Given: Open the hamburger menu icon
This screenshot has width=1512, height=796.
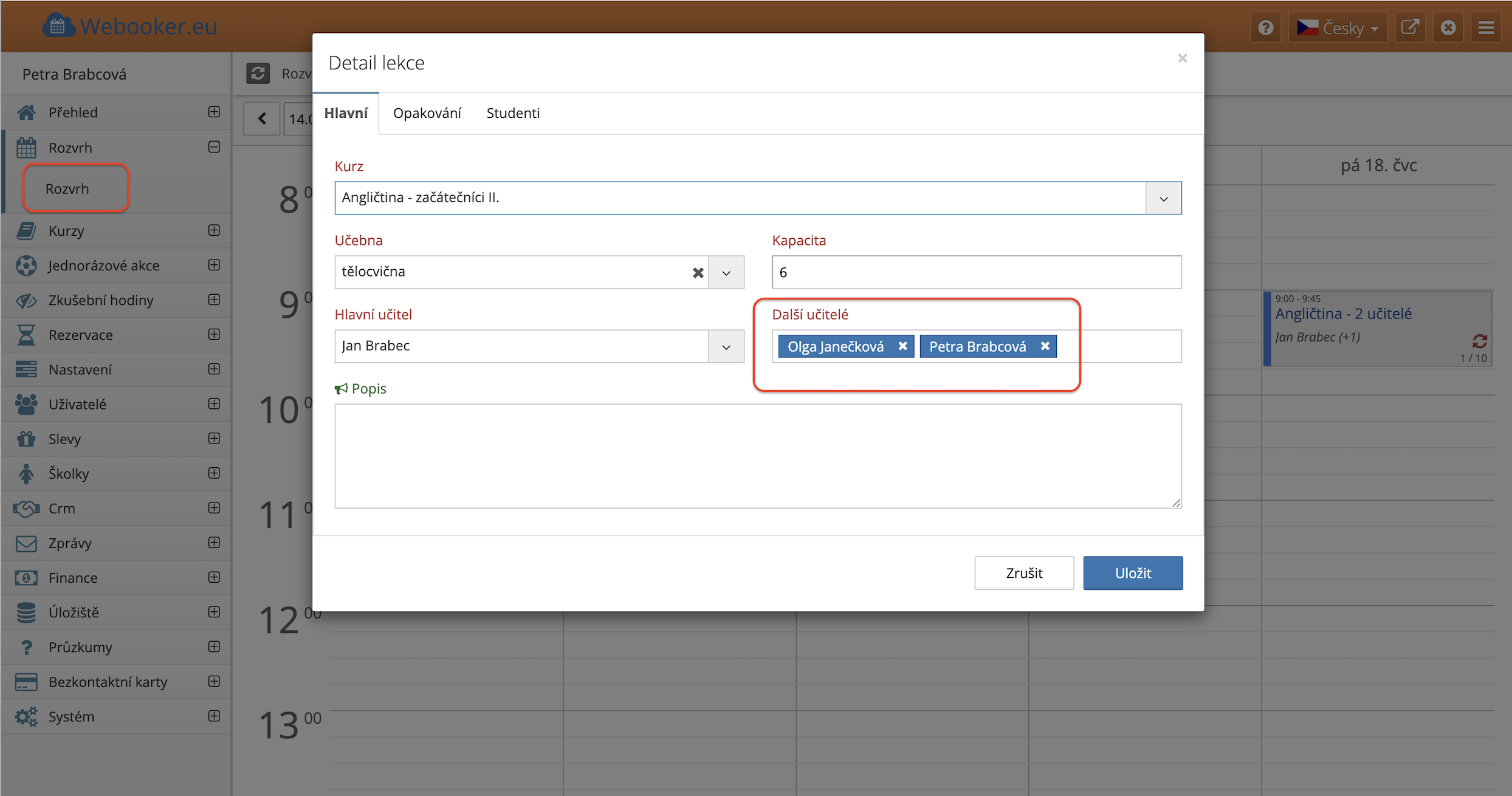Looking at the screenshot, I should click(x=1486, y=28).
